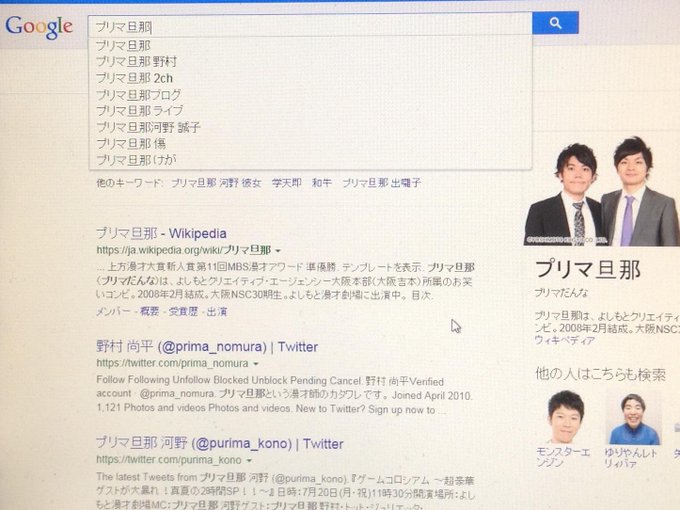The height and width of the screenshot is (510, 680).
Task: Click the knowledge panel title プリマ旦那
Action: click(588, 270)
